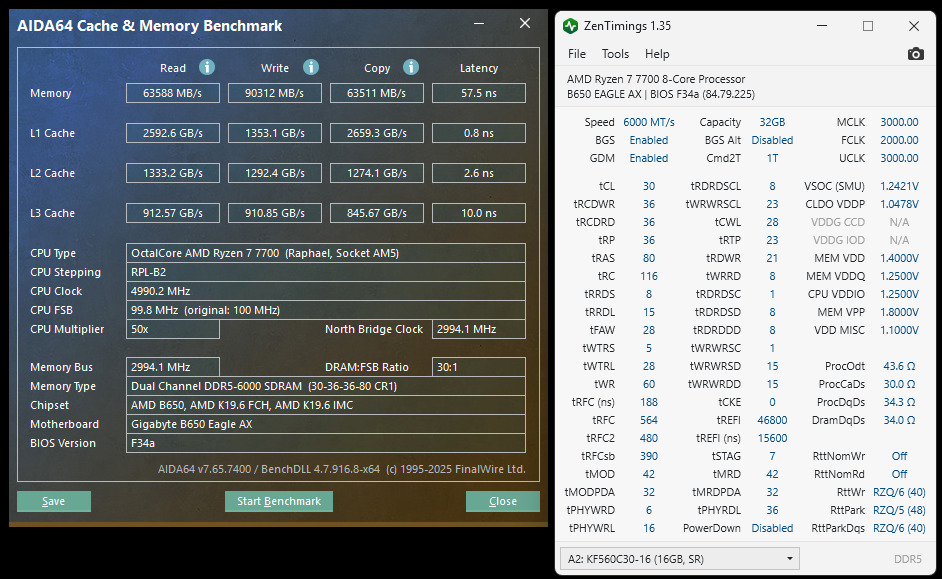Screen dimensions: 942x579
Task: Click the Copy info icon in AIDA64
Action: [x=411, y=67]
